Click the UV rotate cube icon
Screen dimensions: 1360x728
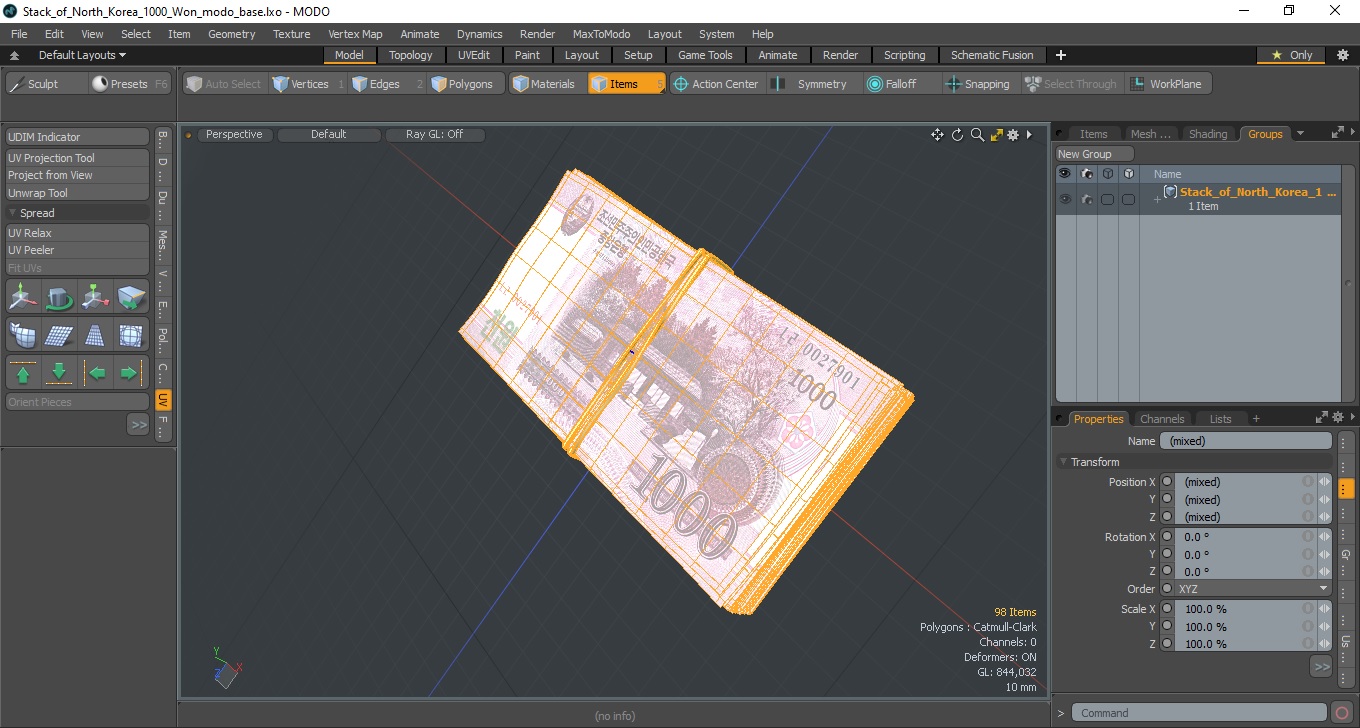tap(60, 297)
